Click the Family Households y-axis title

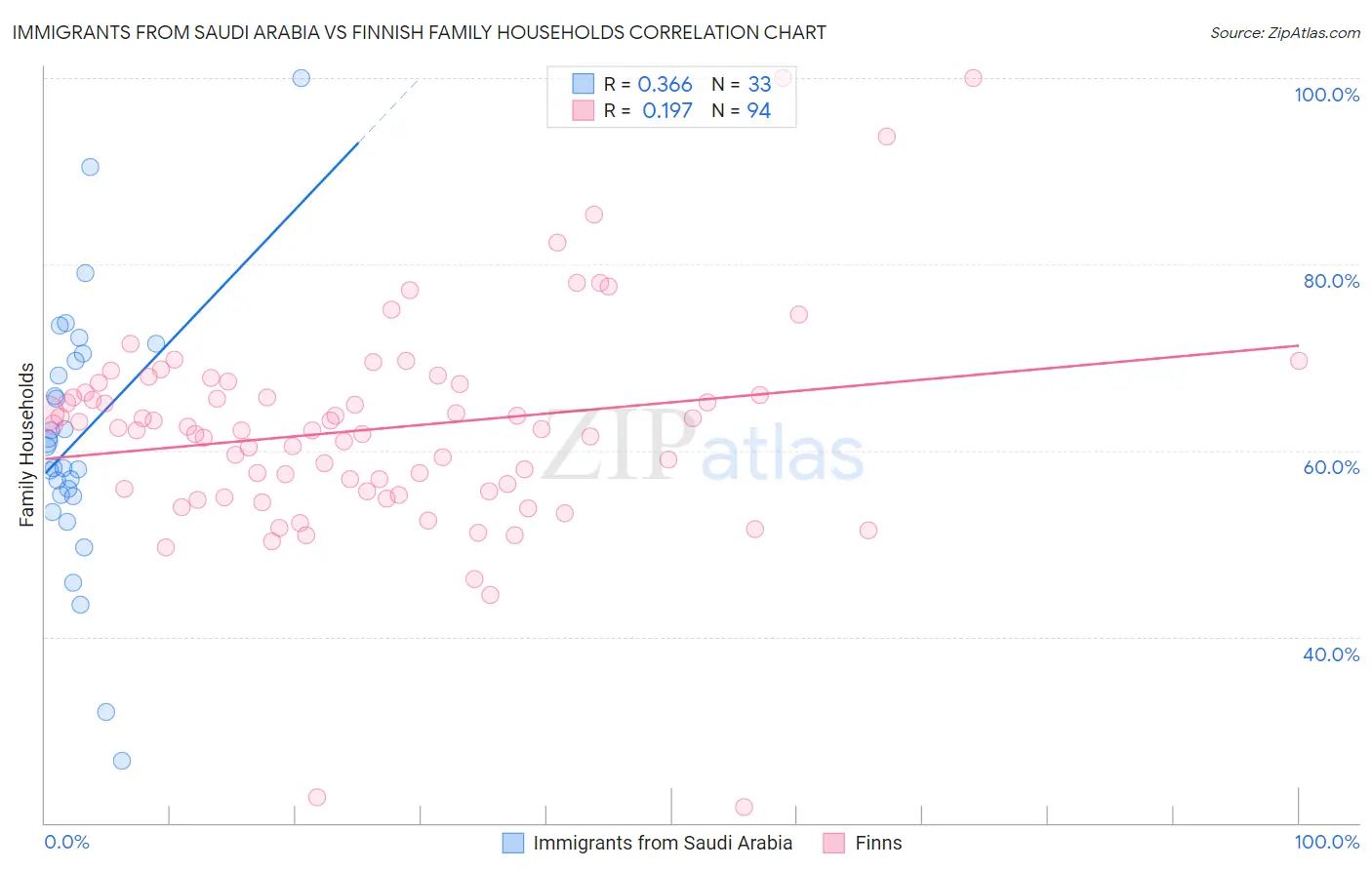click(x=26, y=445)
